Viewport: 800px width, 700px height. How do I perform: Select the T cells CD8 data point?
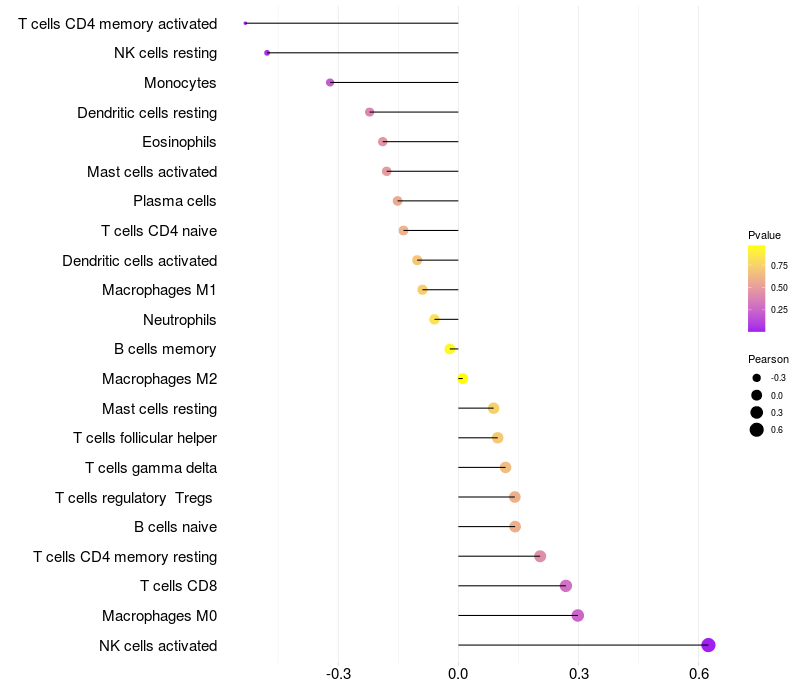(x=566, y=586)
